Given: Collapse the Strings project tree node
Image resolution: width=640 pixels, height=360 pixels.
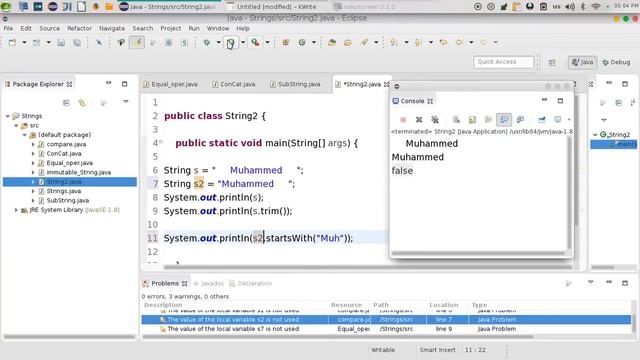Looking at the screenshot, I should coord(8,116).
